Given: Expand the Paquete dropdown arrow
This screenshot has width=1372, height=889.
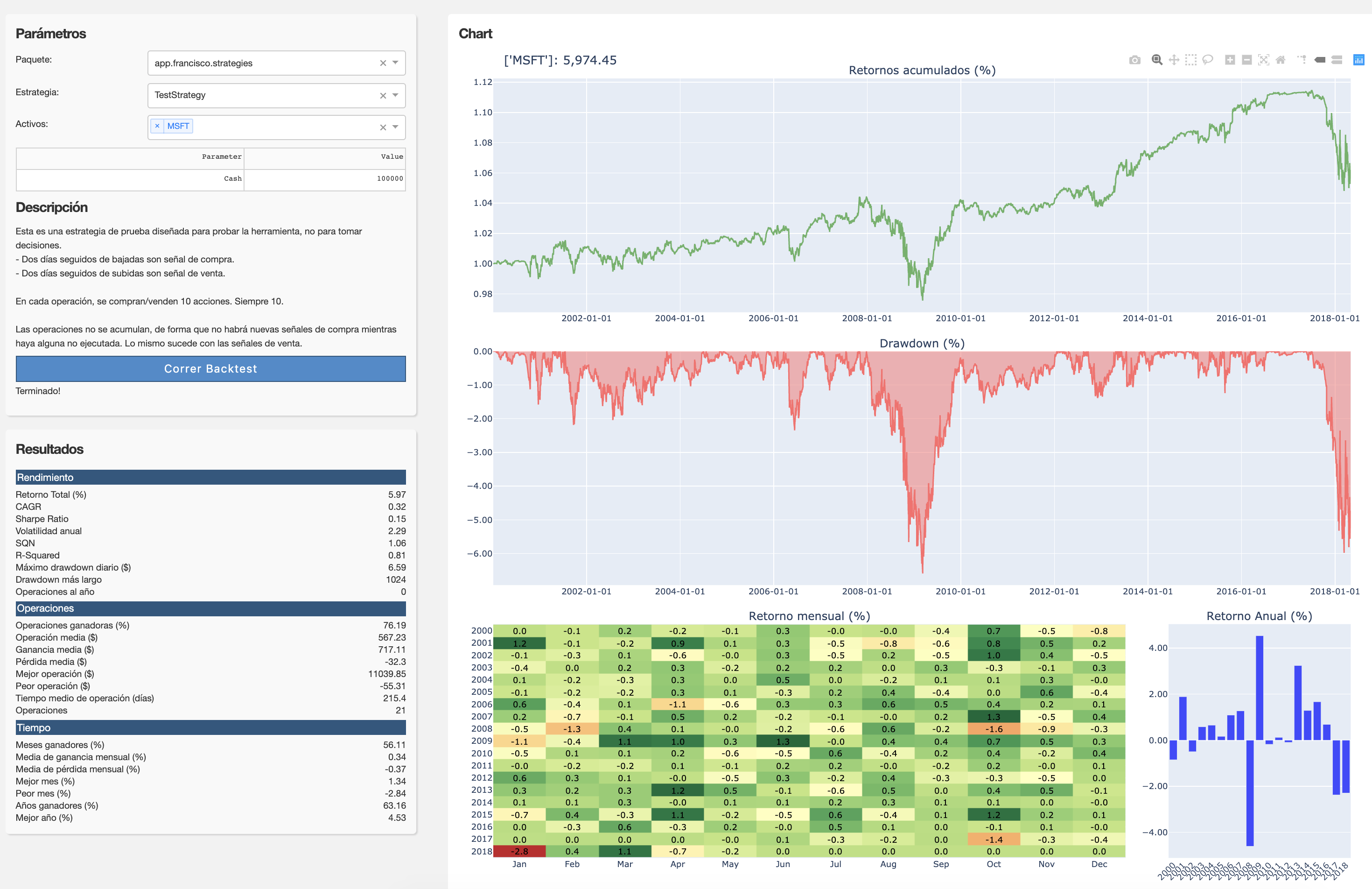Looking at the screenshot, I should [395, 63].
